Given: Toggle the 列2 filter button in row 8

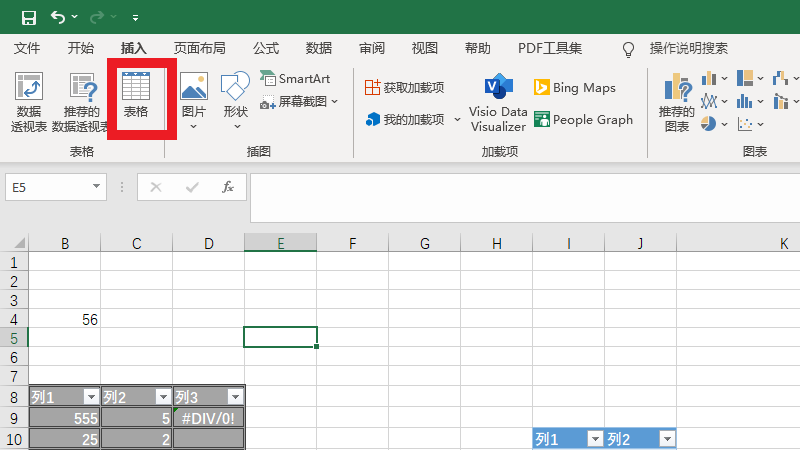Looking at the screenshot, I should click(x=163, y=396).
